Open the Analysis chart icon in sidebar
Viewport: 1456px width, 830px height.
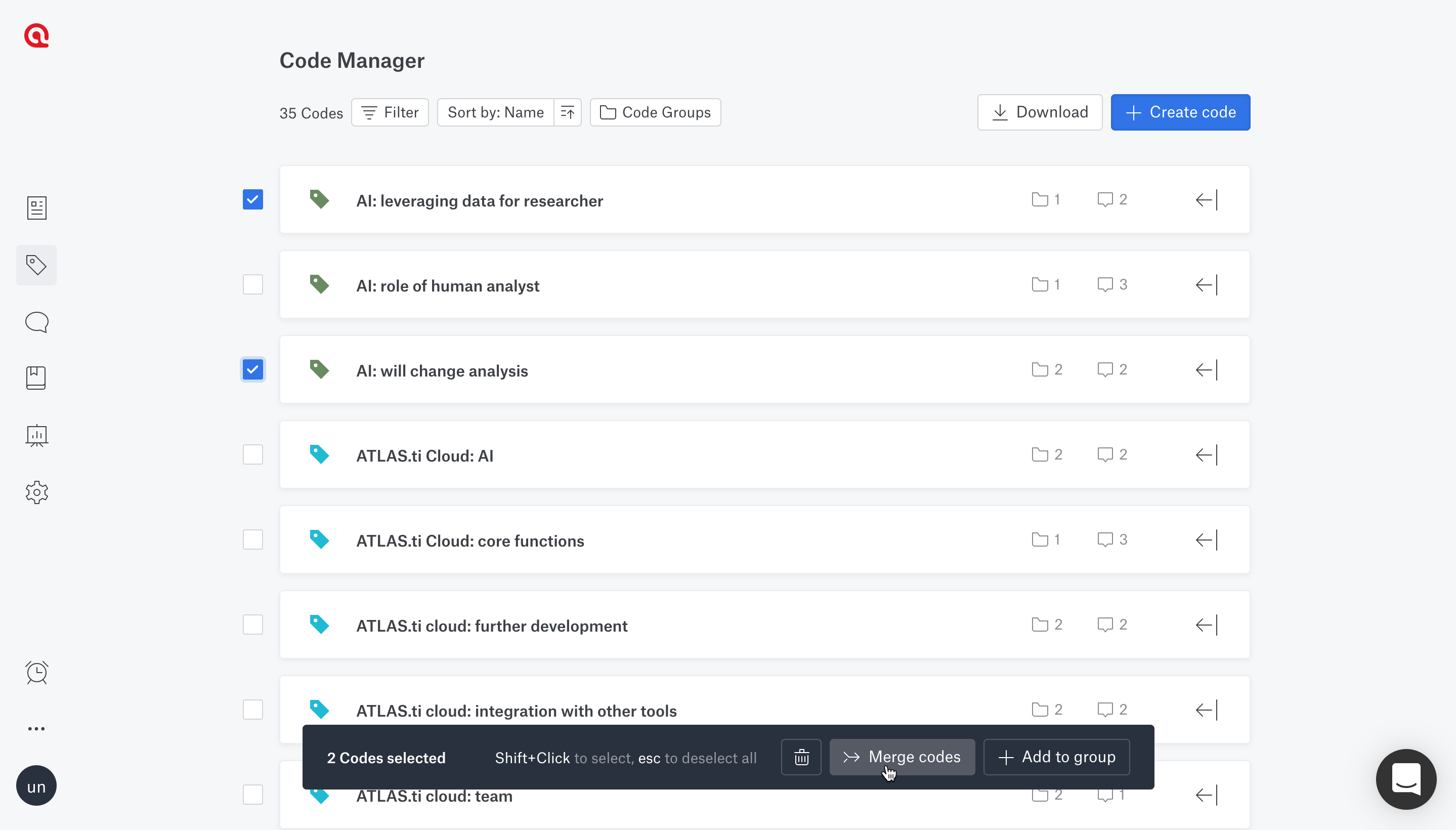(x=36, y=436)
